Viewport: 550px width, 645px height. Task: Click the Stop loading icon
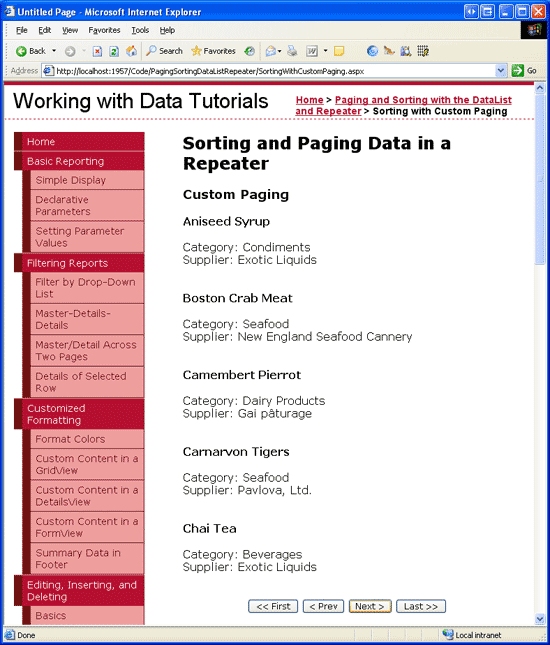[97, 51]
